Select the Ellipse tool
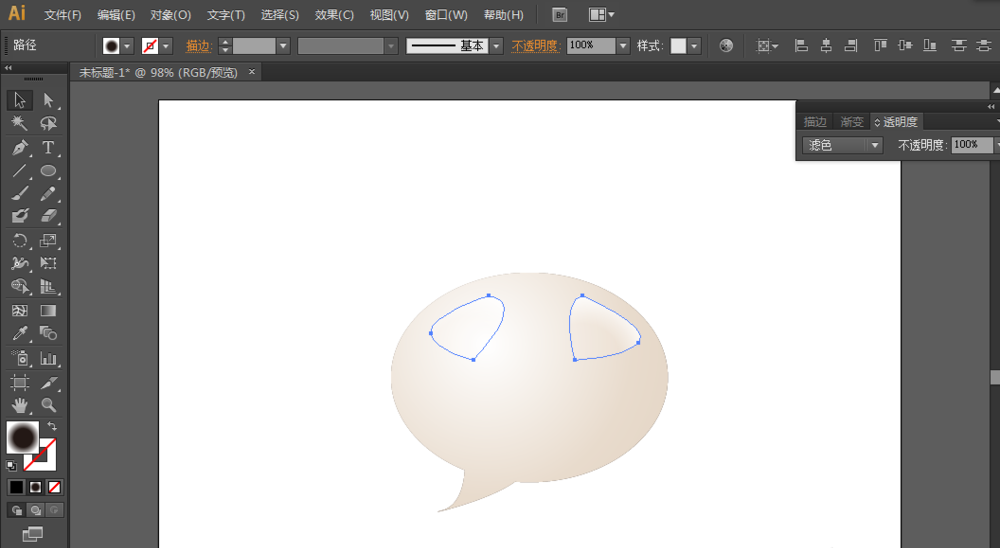Image resolution: width=1000 pixels, height=548 pixels. point(48,170)
